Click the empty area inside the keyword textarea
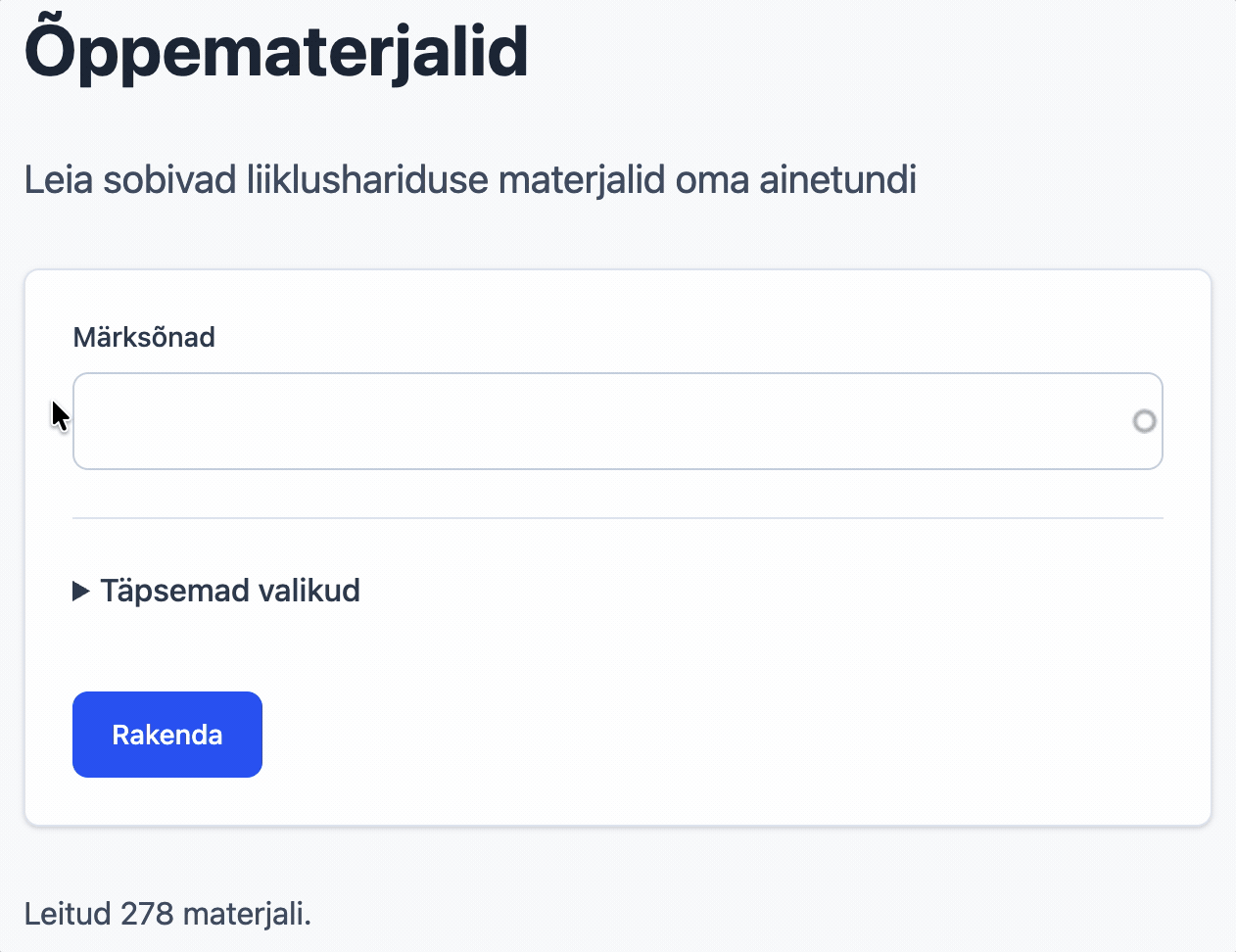Screen dimensions: 1236x952 click(490, 421)
